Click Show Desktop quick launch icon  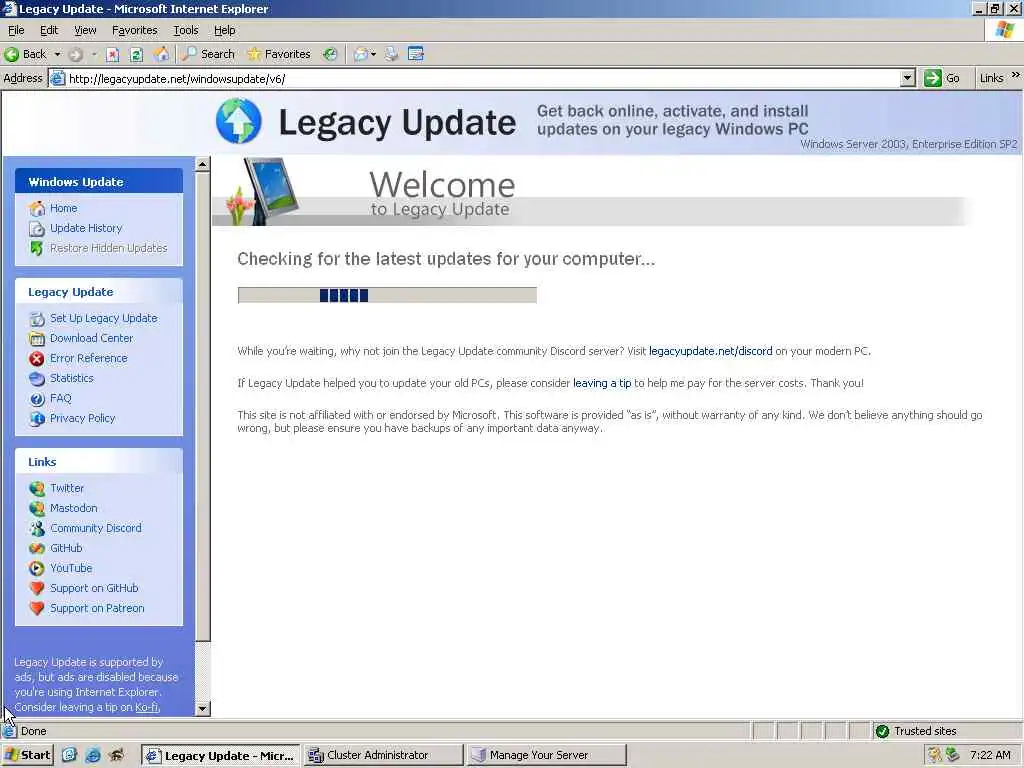(70, 755)
